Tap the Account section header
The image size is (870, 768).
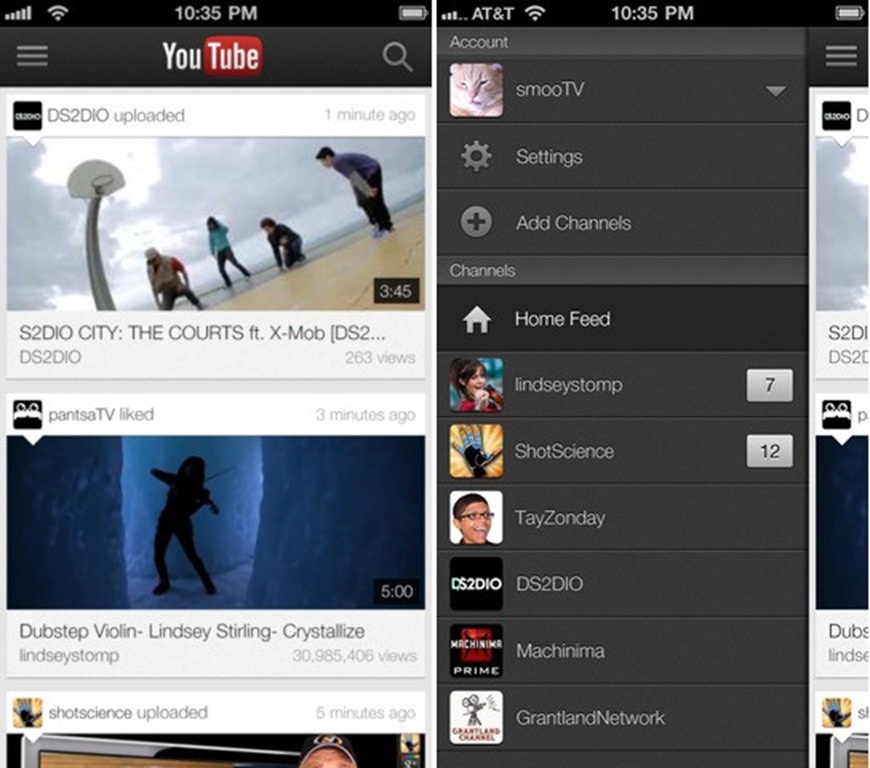pos(622,43)
